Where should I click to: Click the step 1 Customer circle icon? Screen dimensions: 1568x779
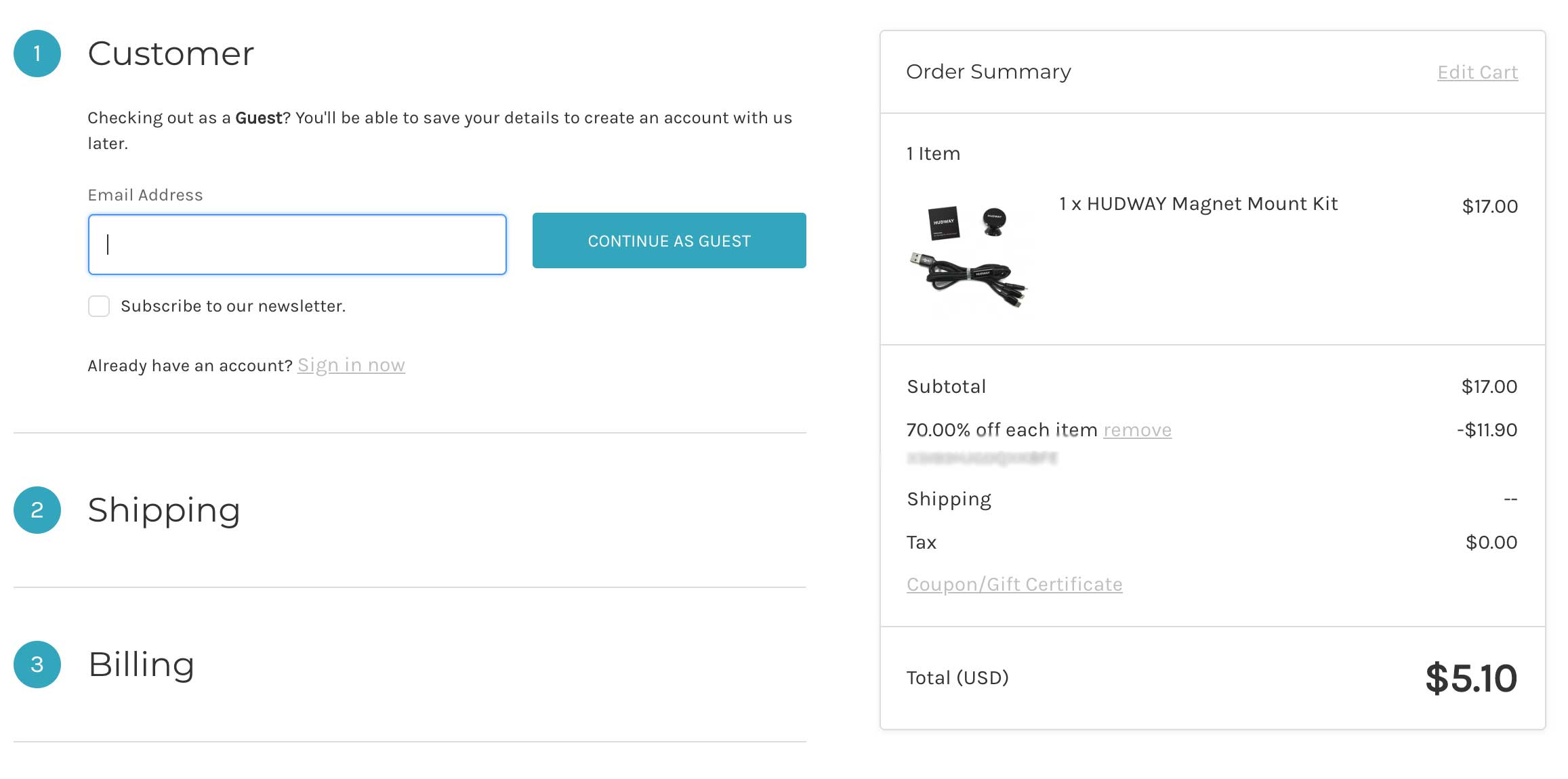[37, 54]
